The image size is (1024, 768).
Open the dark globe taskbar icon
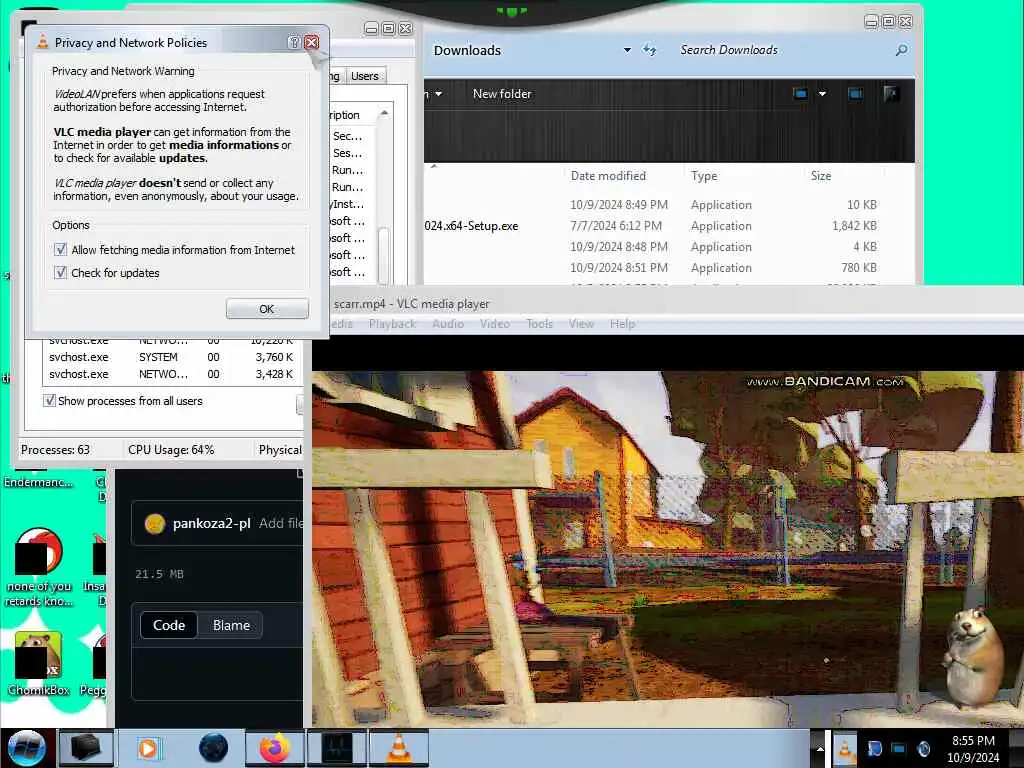click(x=214, y=748)
